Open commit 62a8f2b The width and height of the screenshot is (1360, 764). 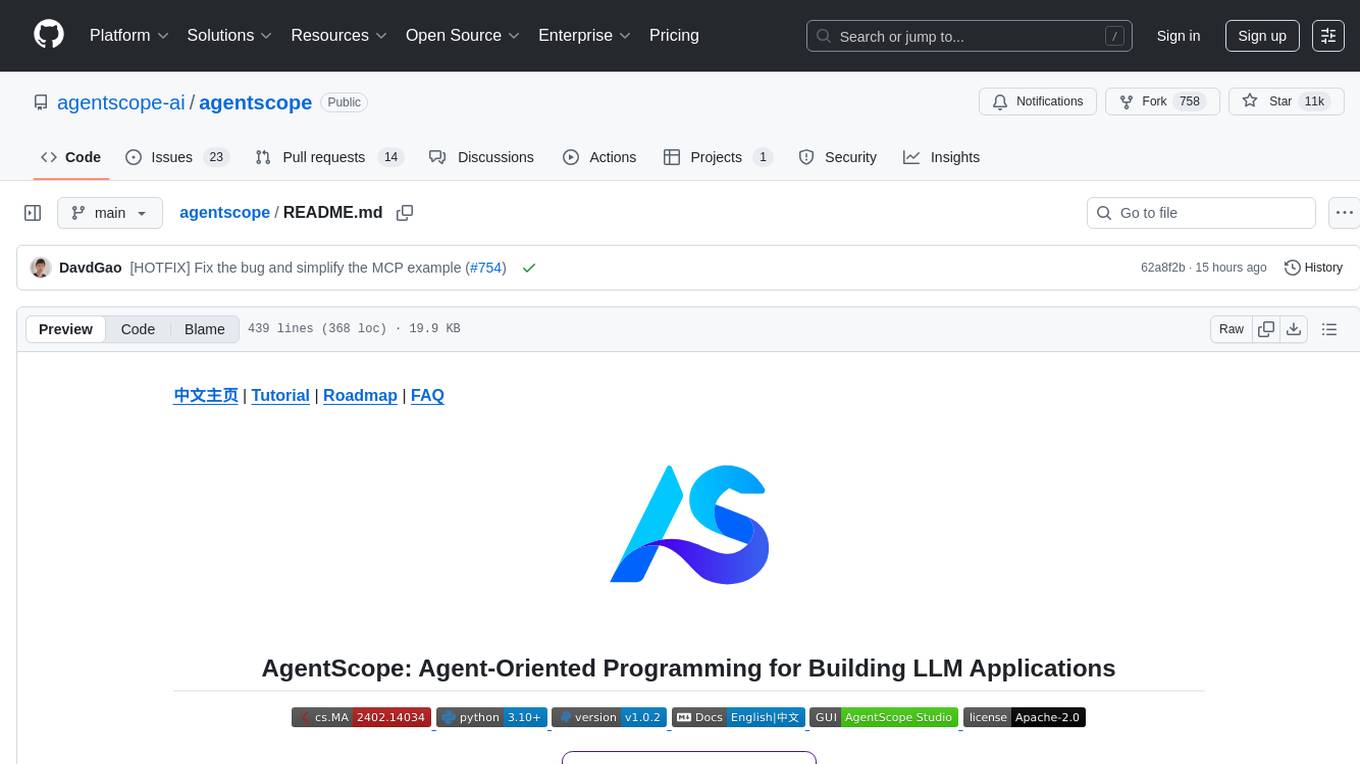[x=1162, y=268]
